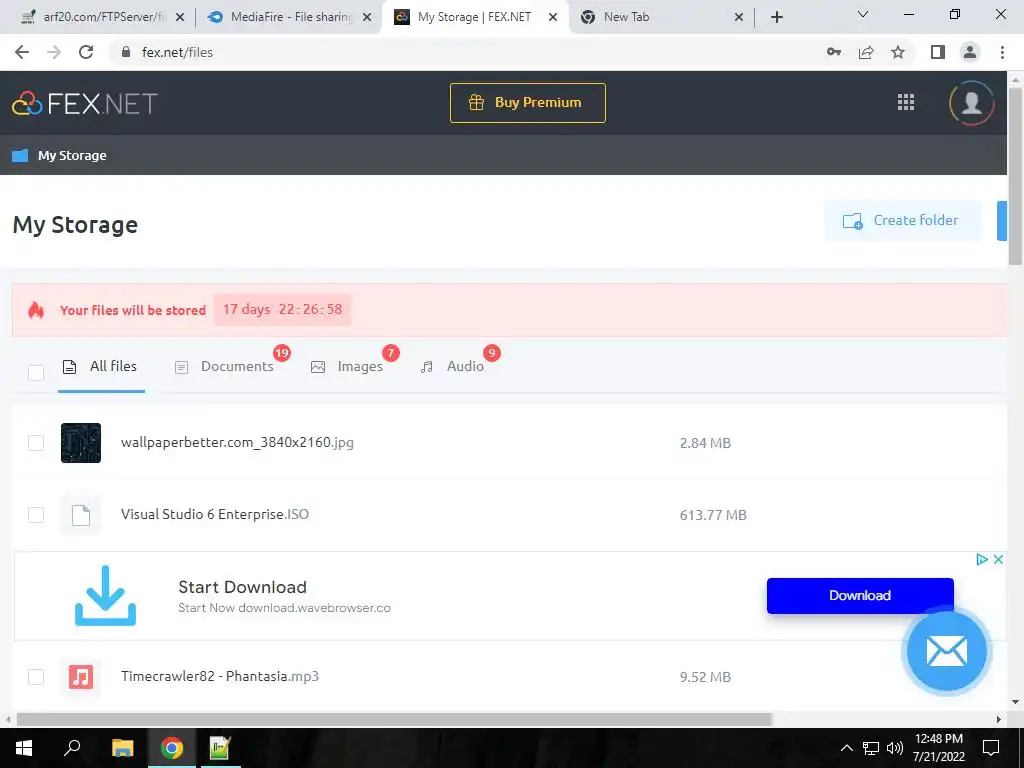Open the Windows Start menu
1024x768 pixels.
(x=24, y=748)
